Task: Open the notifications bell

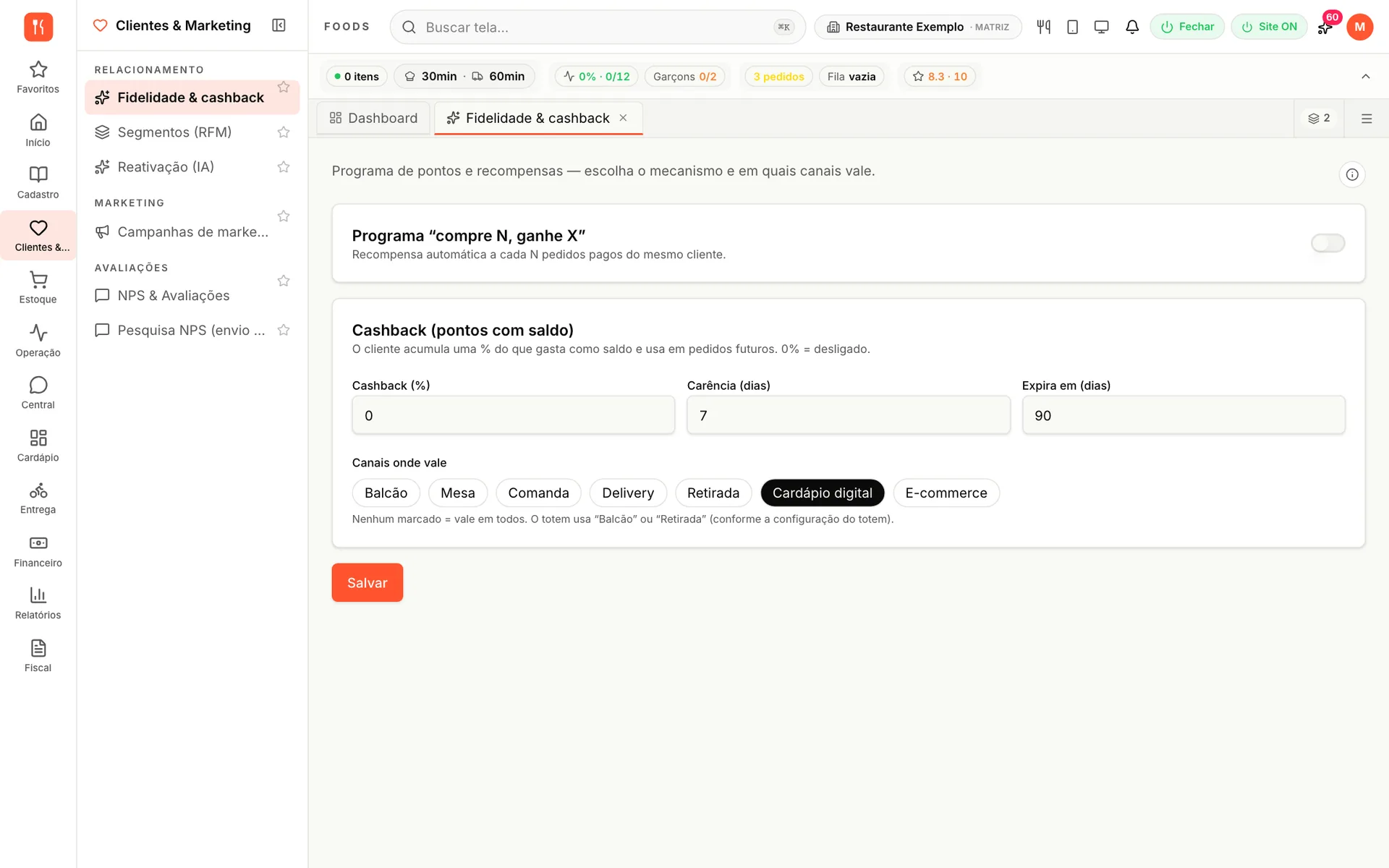Action: click(x=1132, y=27)
